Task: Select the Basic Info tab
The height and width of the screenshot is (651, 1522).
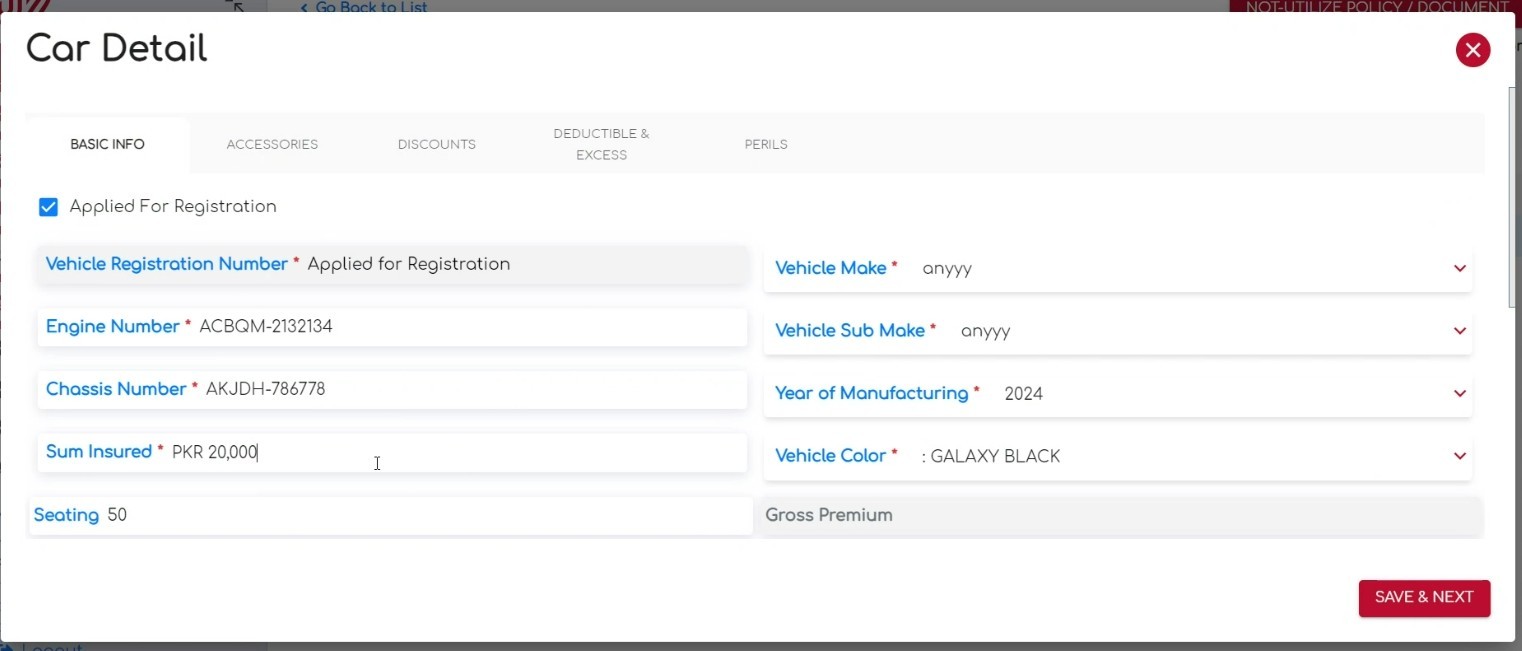Action: pyautogui.click(x=107, y=145)
